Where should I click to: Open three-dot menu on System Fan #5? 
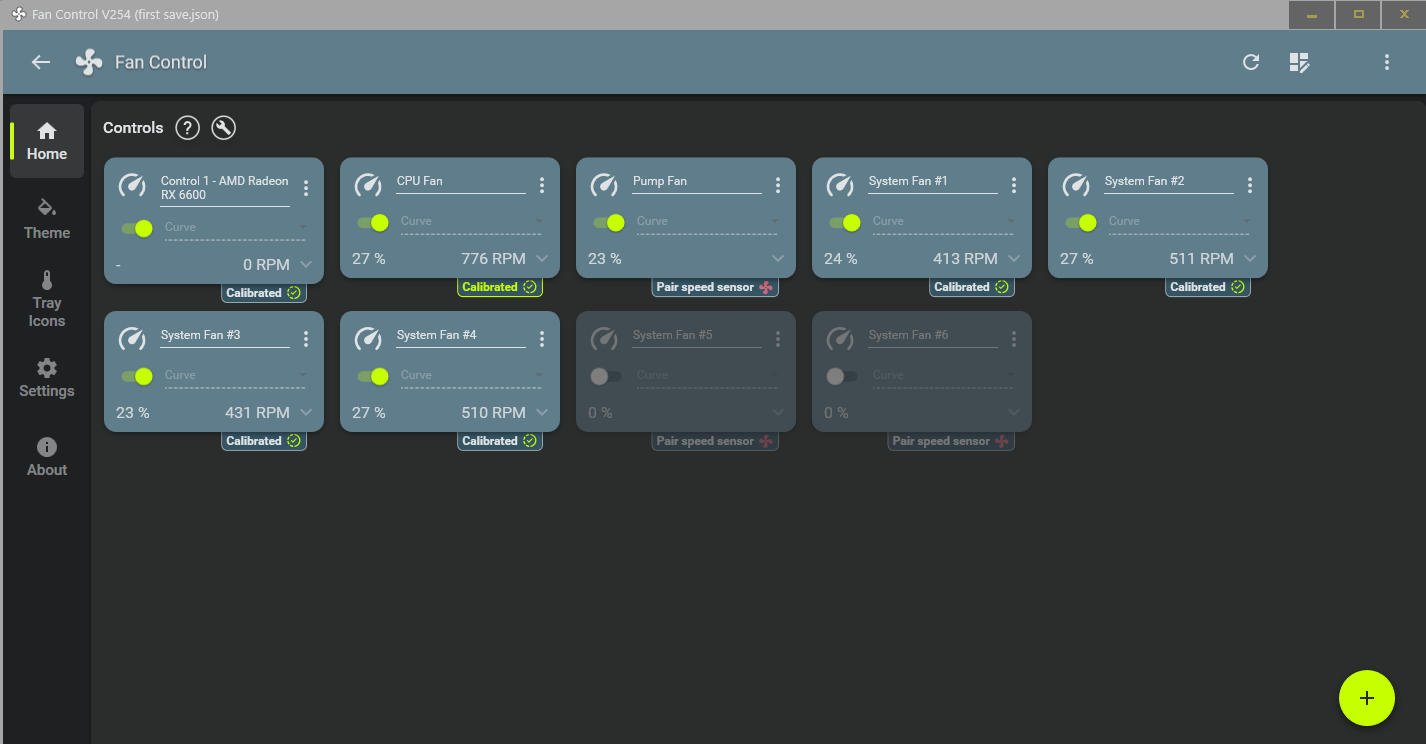point(778,339)
